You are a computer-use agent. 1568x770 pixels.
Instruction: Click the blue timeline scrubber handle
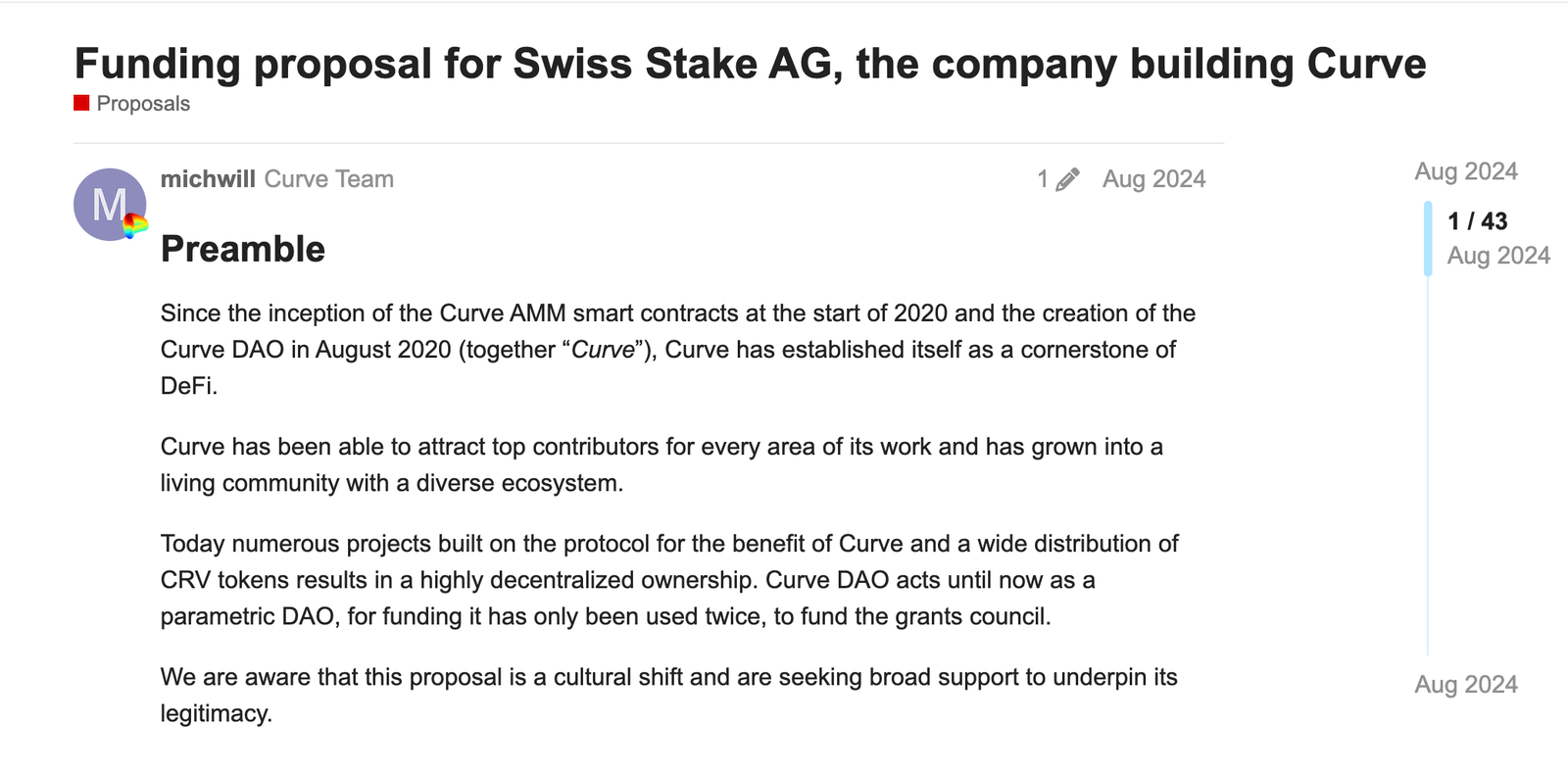point(1430,238)
